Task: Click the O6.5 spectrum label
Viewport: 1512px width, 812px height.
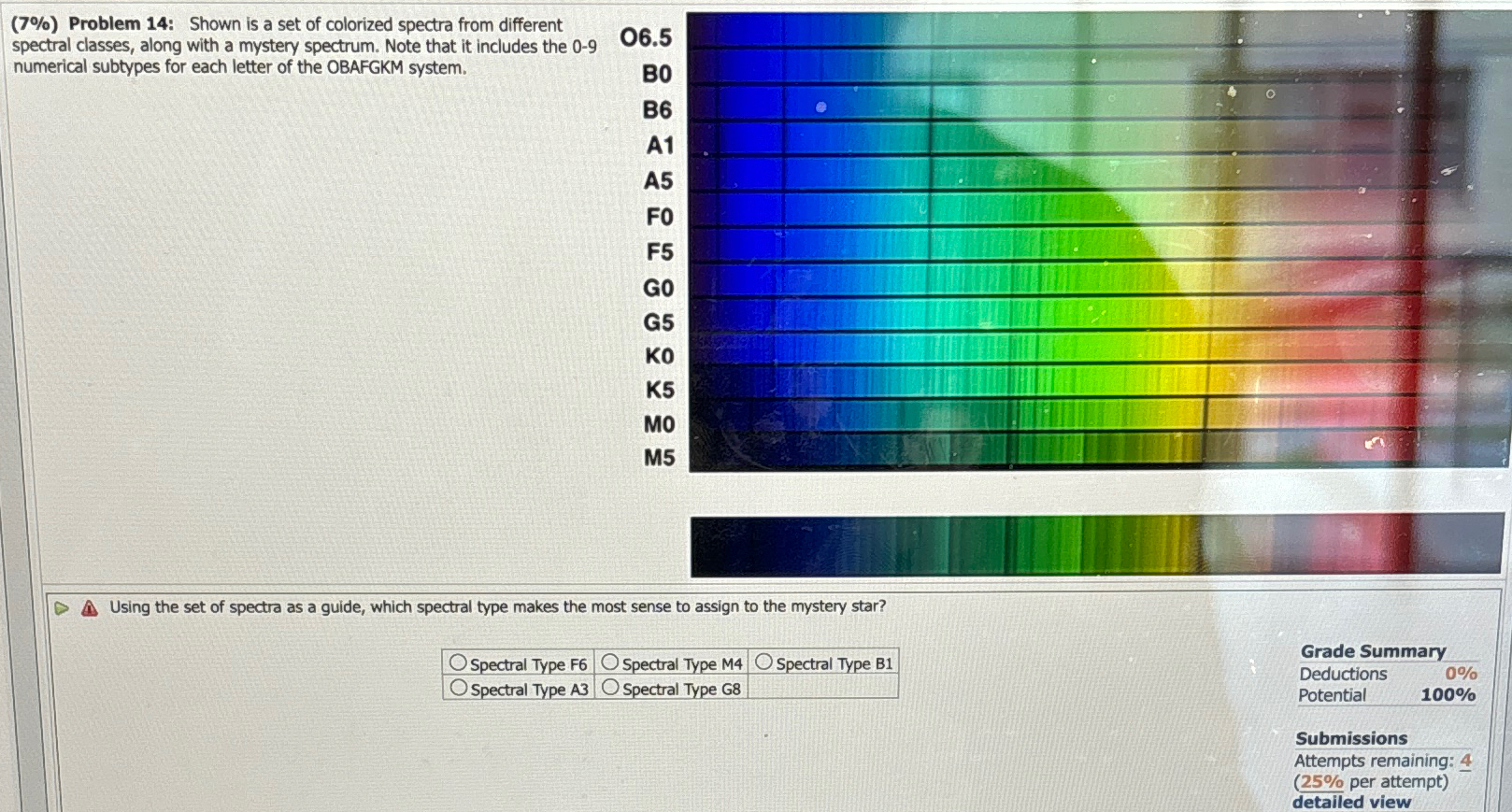Action: click(646, 37)
